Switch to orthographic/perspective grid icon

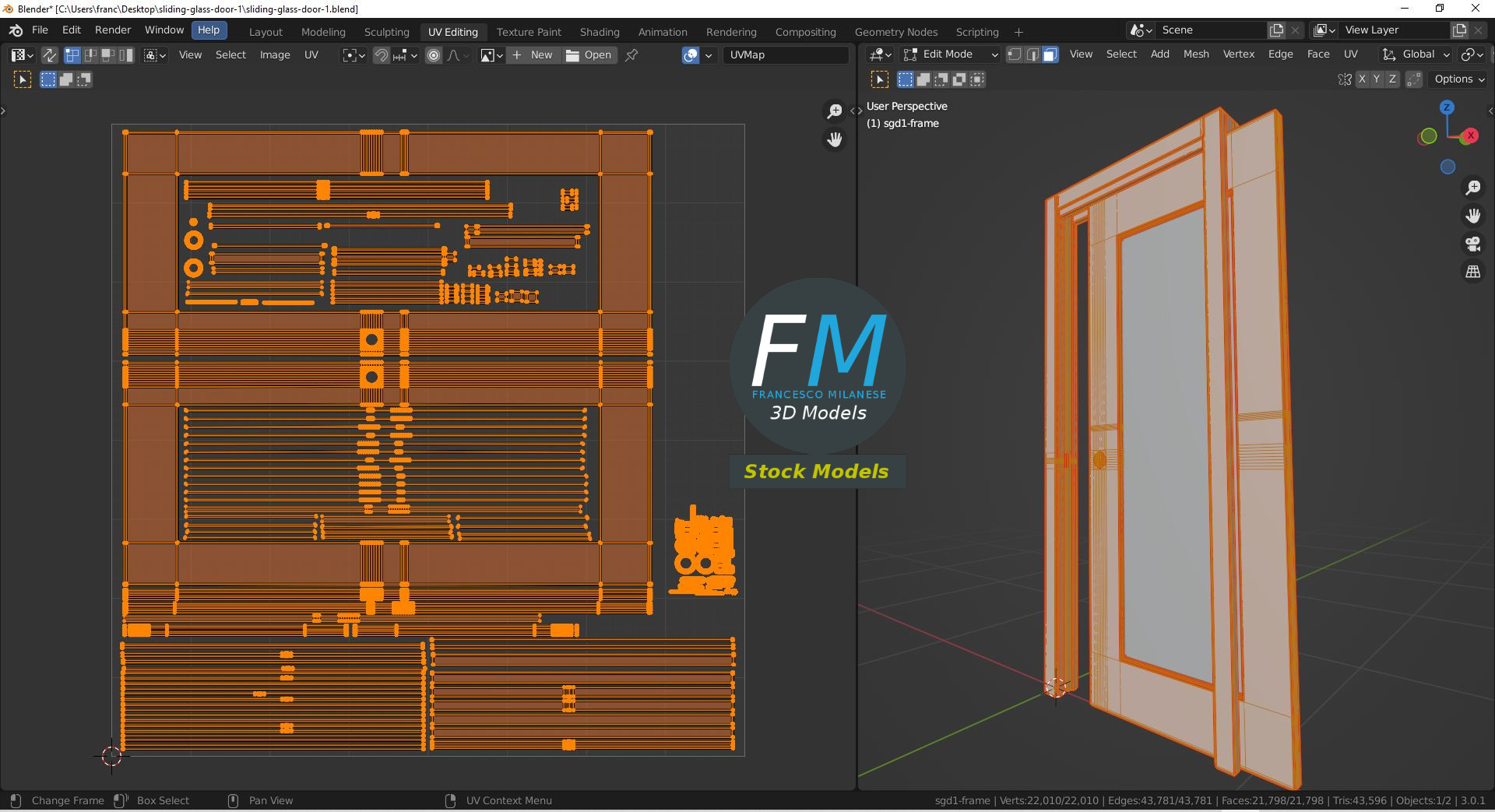pos(1472,272)
